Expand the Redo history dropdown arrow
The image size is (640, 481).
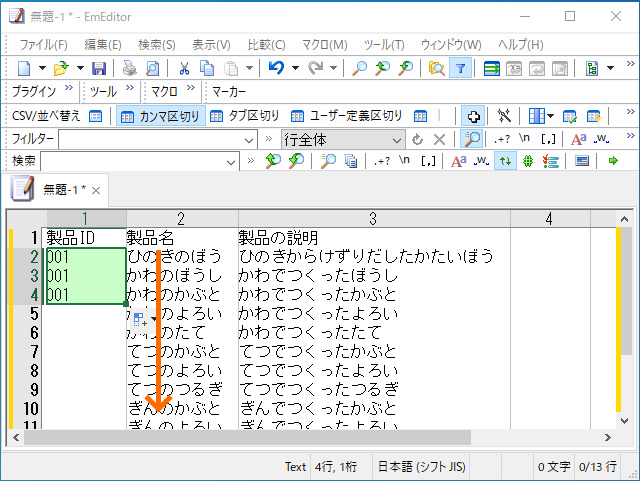333,68
